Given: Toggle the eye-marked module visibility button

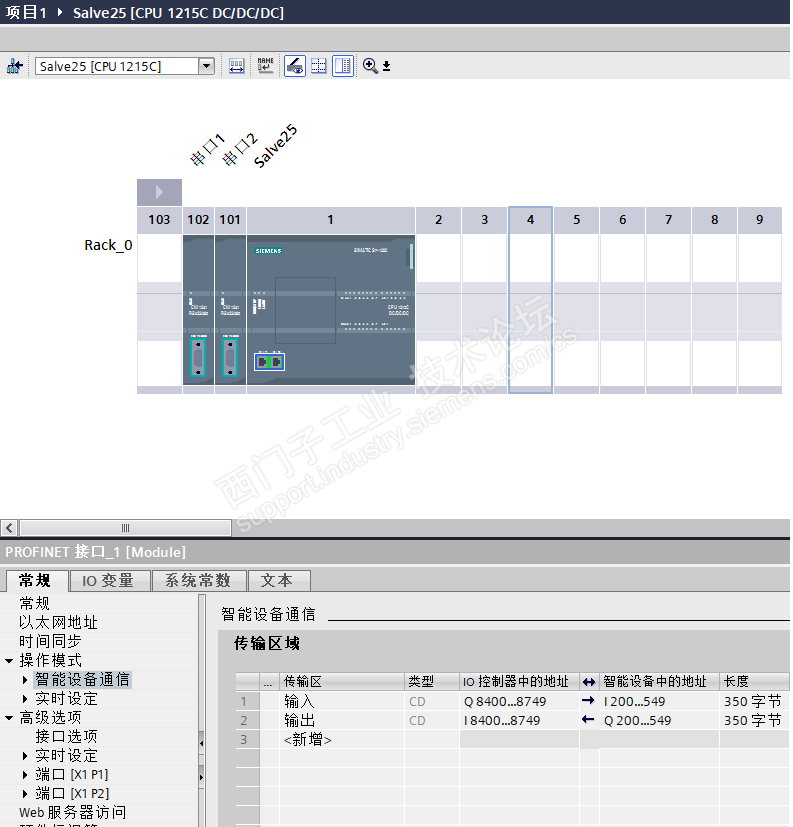Looking at the screenshot, I should 295,66.
